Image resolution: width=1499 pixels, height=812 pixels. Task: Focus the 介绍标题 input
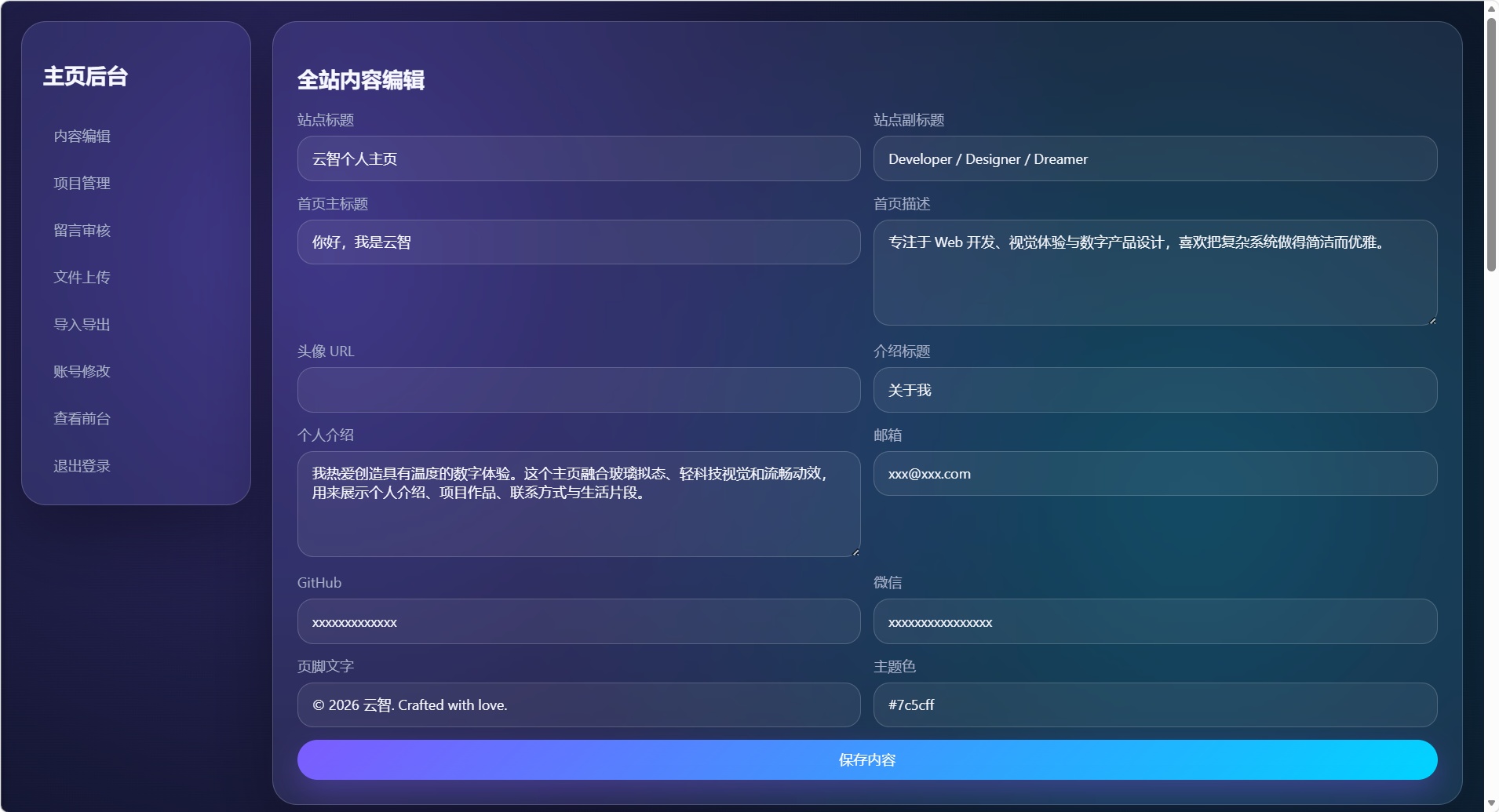1155,390
